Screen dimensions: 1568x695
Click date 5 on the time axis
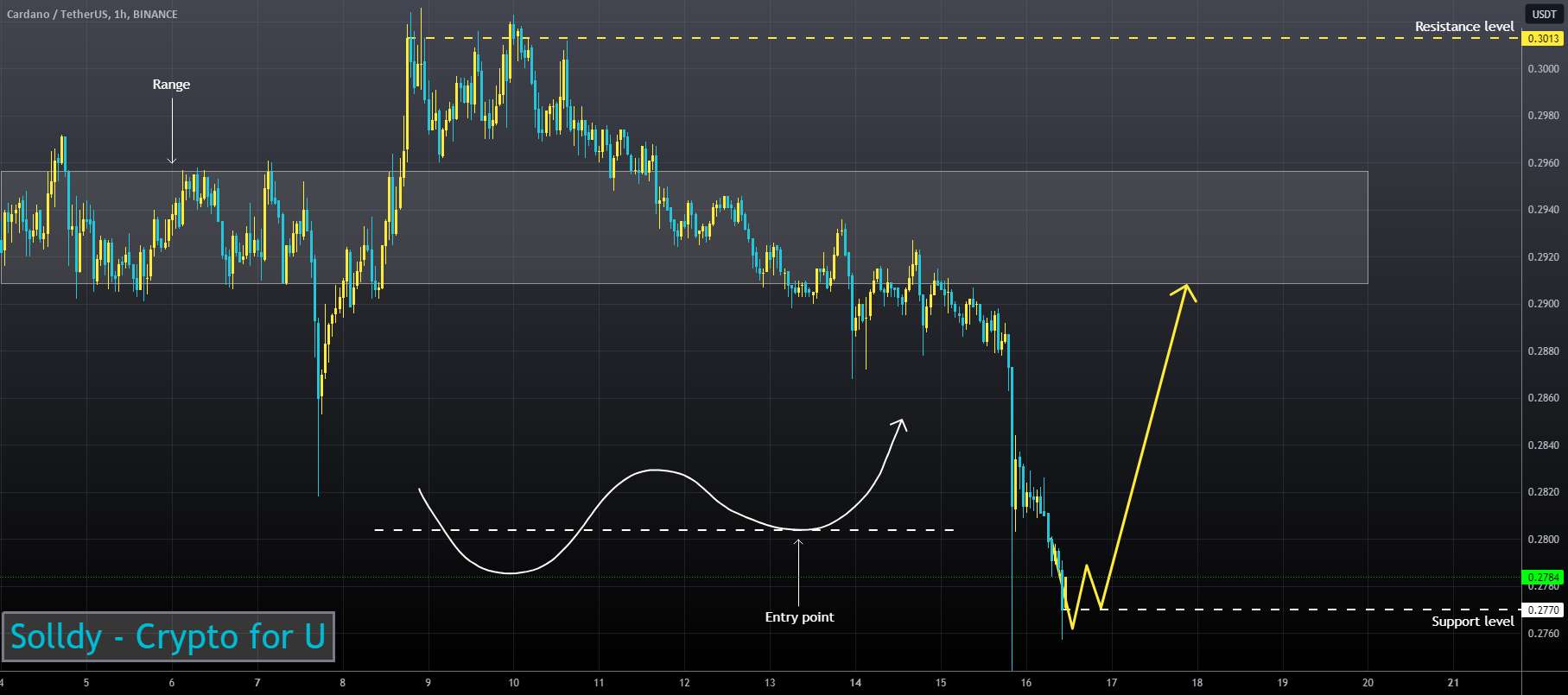(x=86, y=683)
